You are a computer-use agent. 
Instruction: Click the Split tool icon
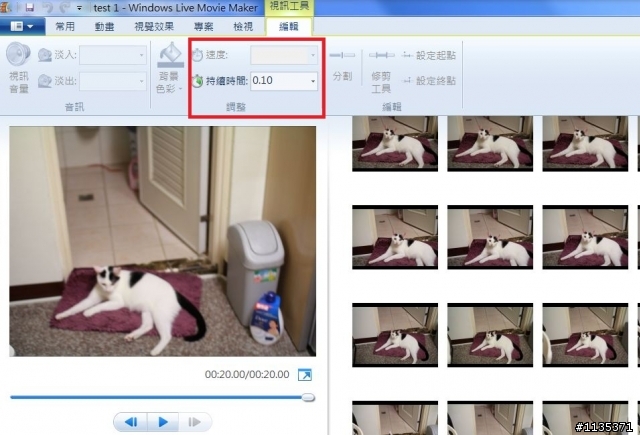(x=342, y=55)
